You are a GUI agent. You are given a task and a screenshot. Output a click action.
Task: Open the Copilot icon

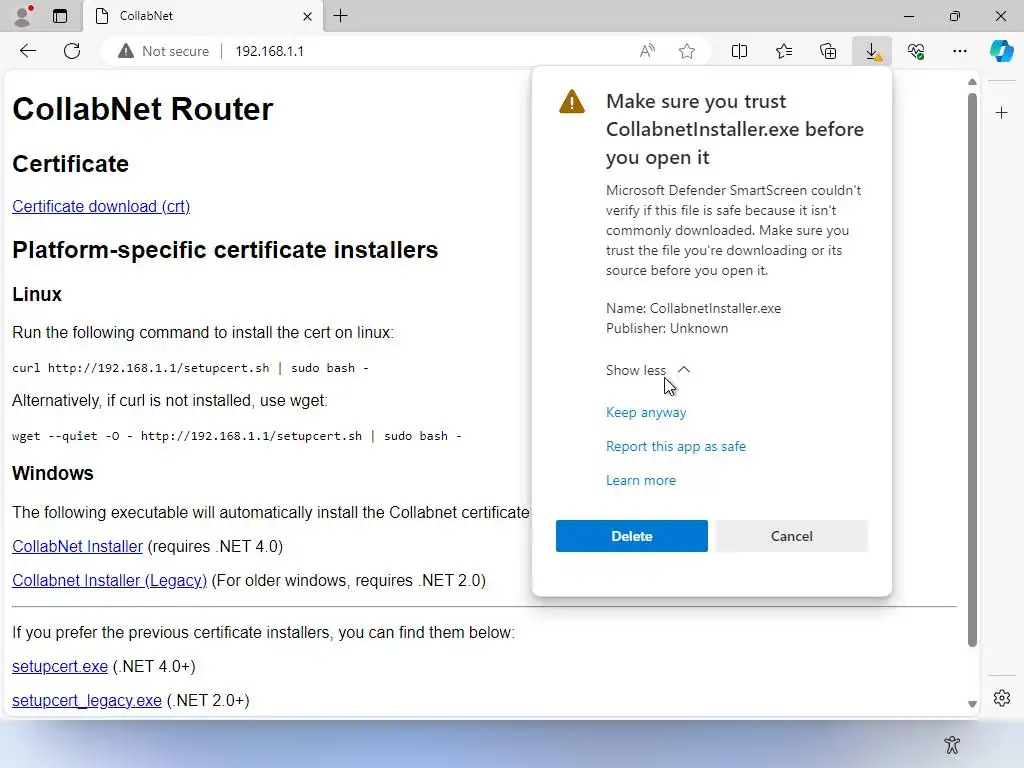[1001, 51]
